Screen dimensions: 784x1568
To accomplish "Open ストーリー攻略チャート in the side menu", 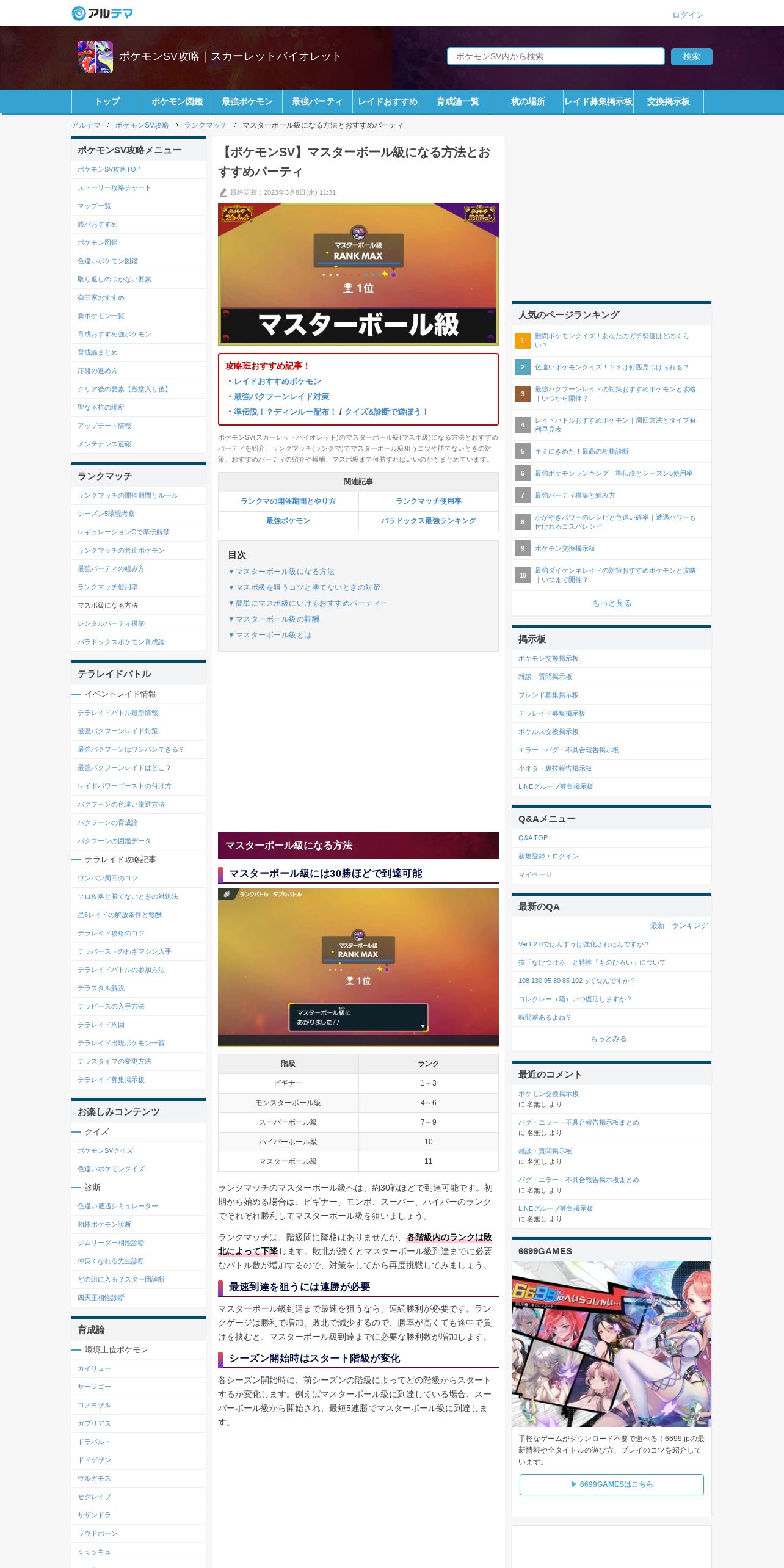I will [x=139, y=187].
